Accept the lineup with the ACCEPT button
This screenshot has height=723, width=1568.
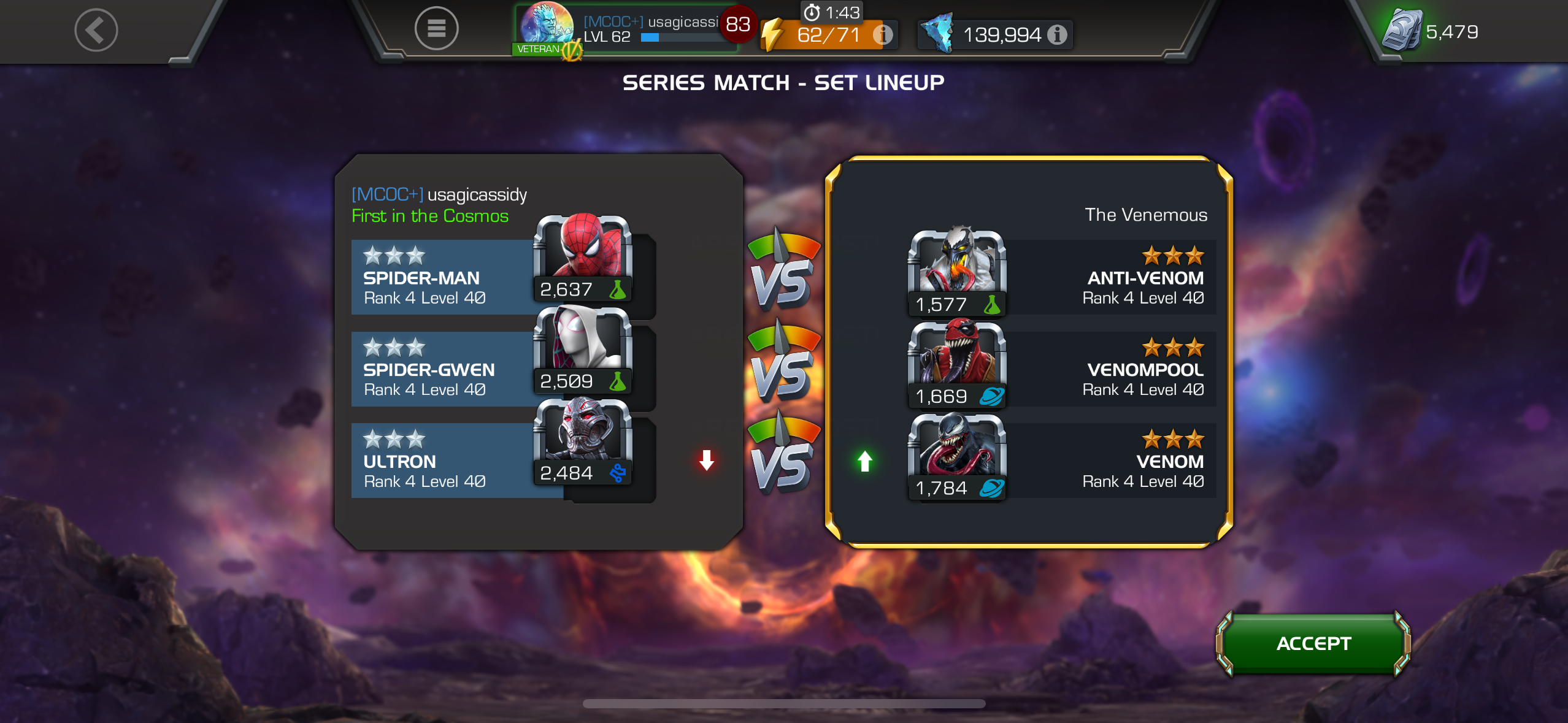[1313, 643]
